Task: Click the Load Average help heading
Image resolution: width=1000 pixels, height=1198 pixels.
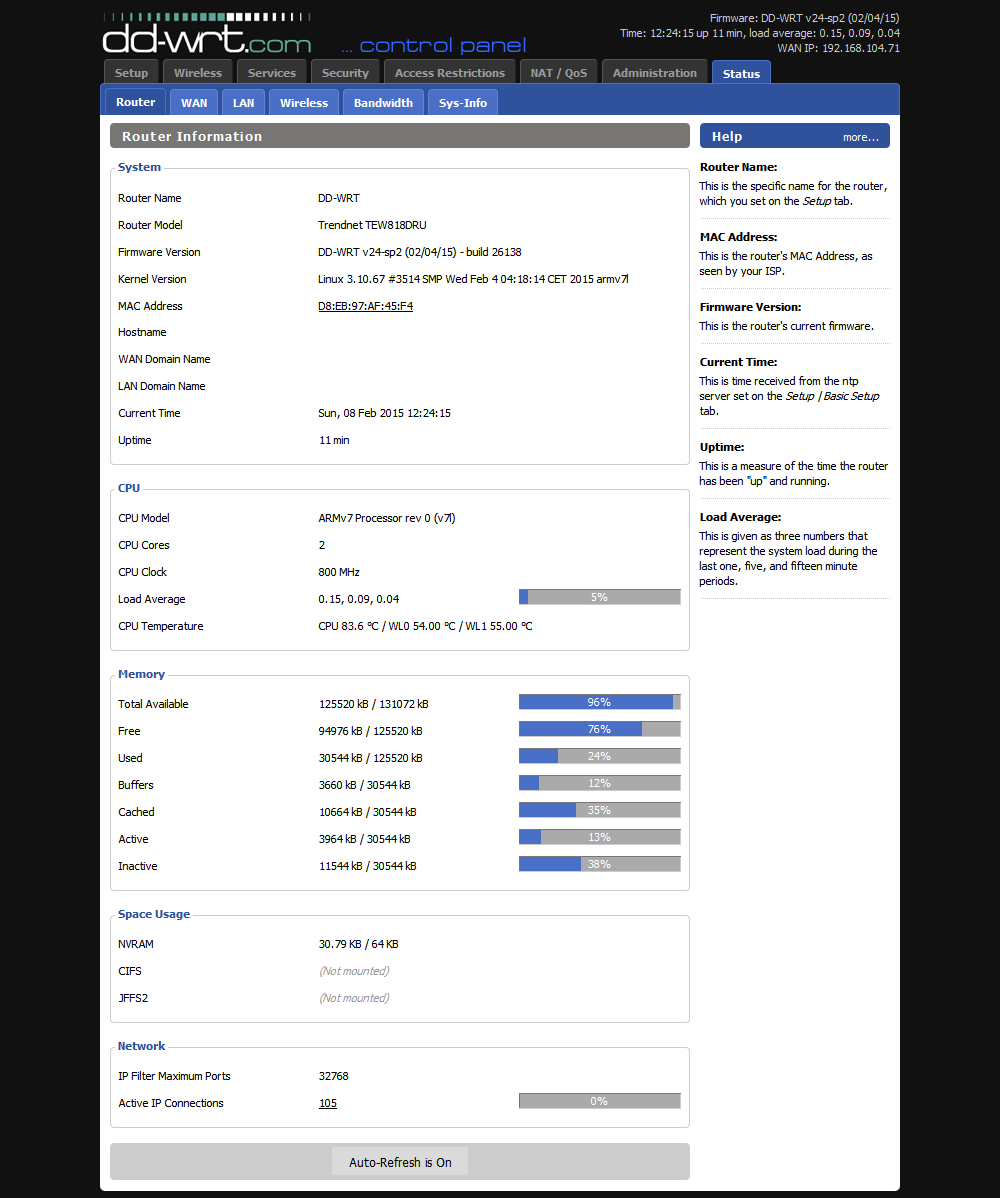Action: pyautogui.click(x=740, y=517)
